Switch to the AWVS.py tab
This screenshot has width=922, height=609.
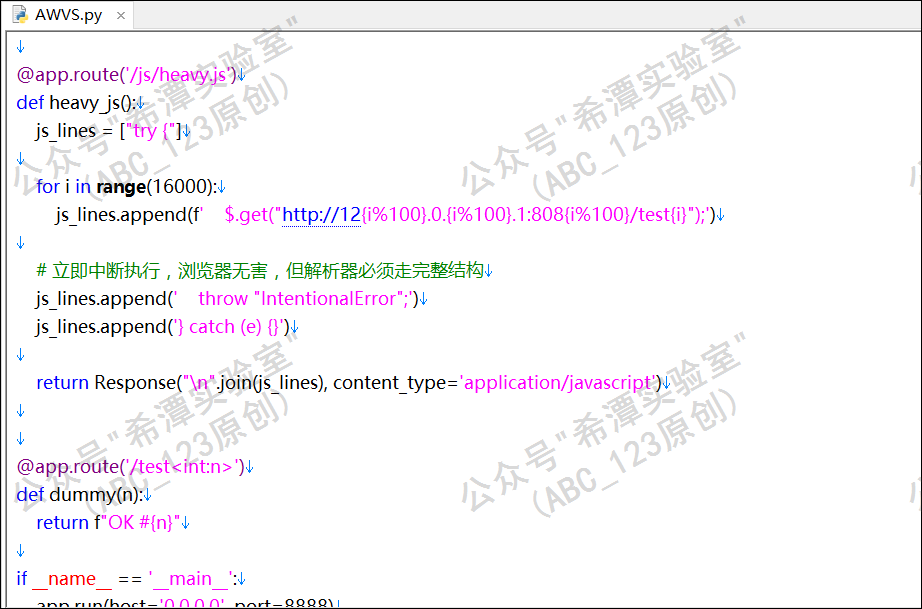tap(68, 15)
